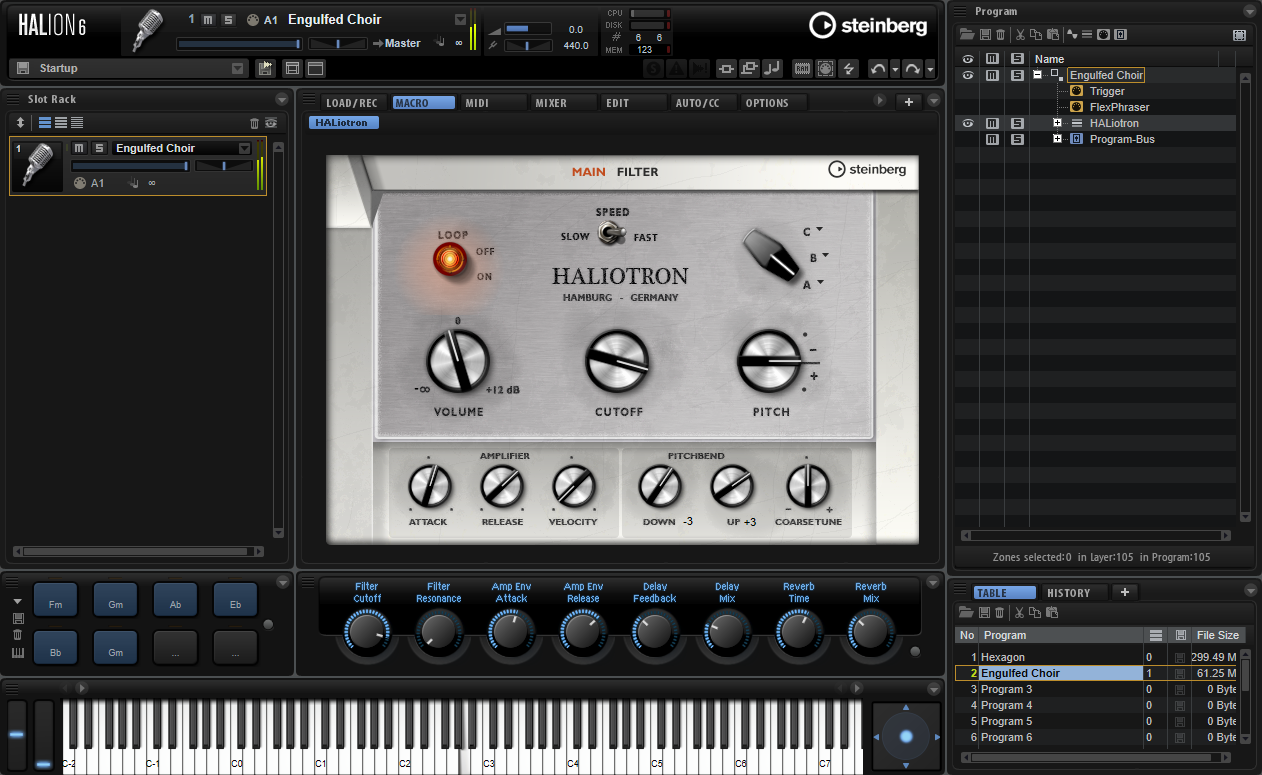Click the Load Program folder icon in Program panel
1262x775 pixels.
[x=967, y=35]
